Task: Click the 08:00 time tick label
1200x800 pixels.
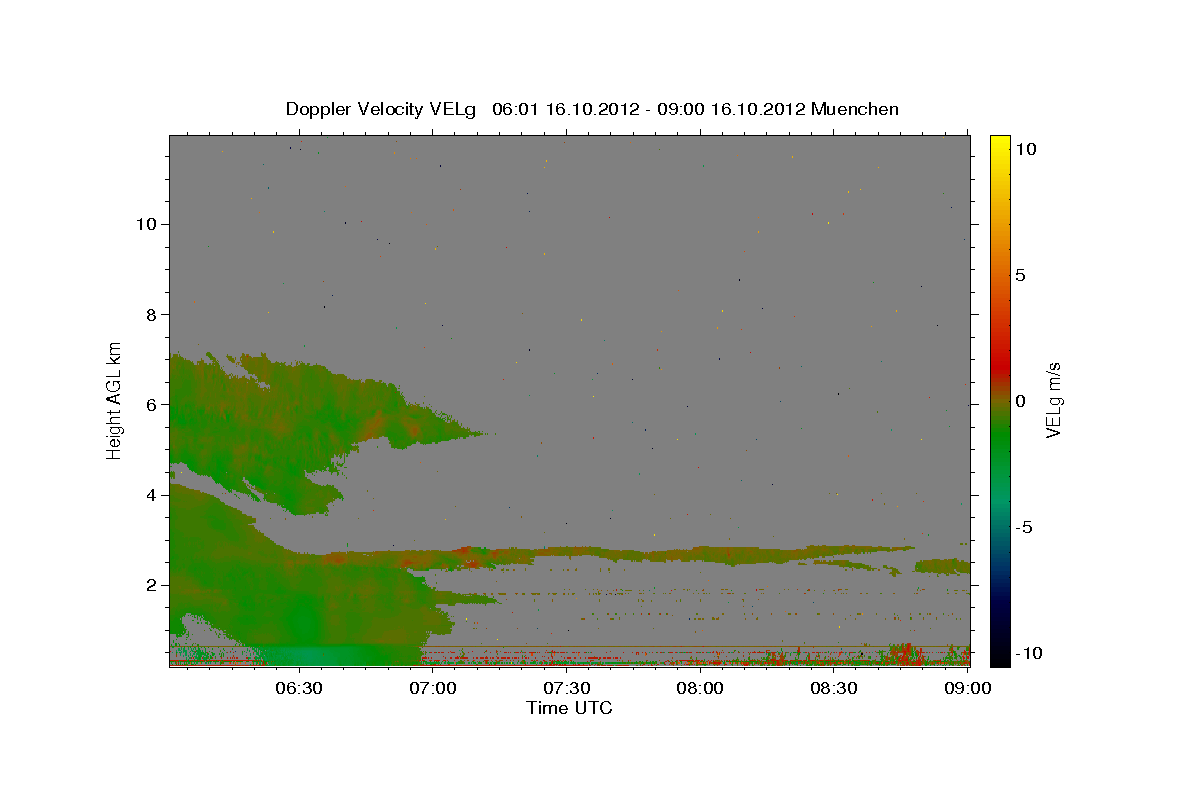Action: coord(700,689)
